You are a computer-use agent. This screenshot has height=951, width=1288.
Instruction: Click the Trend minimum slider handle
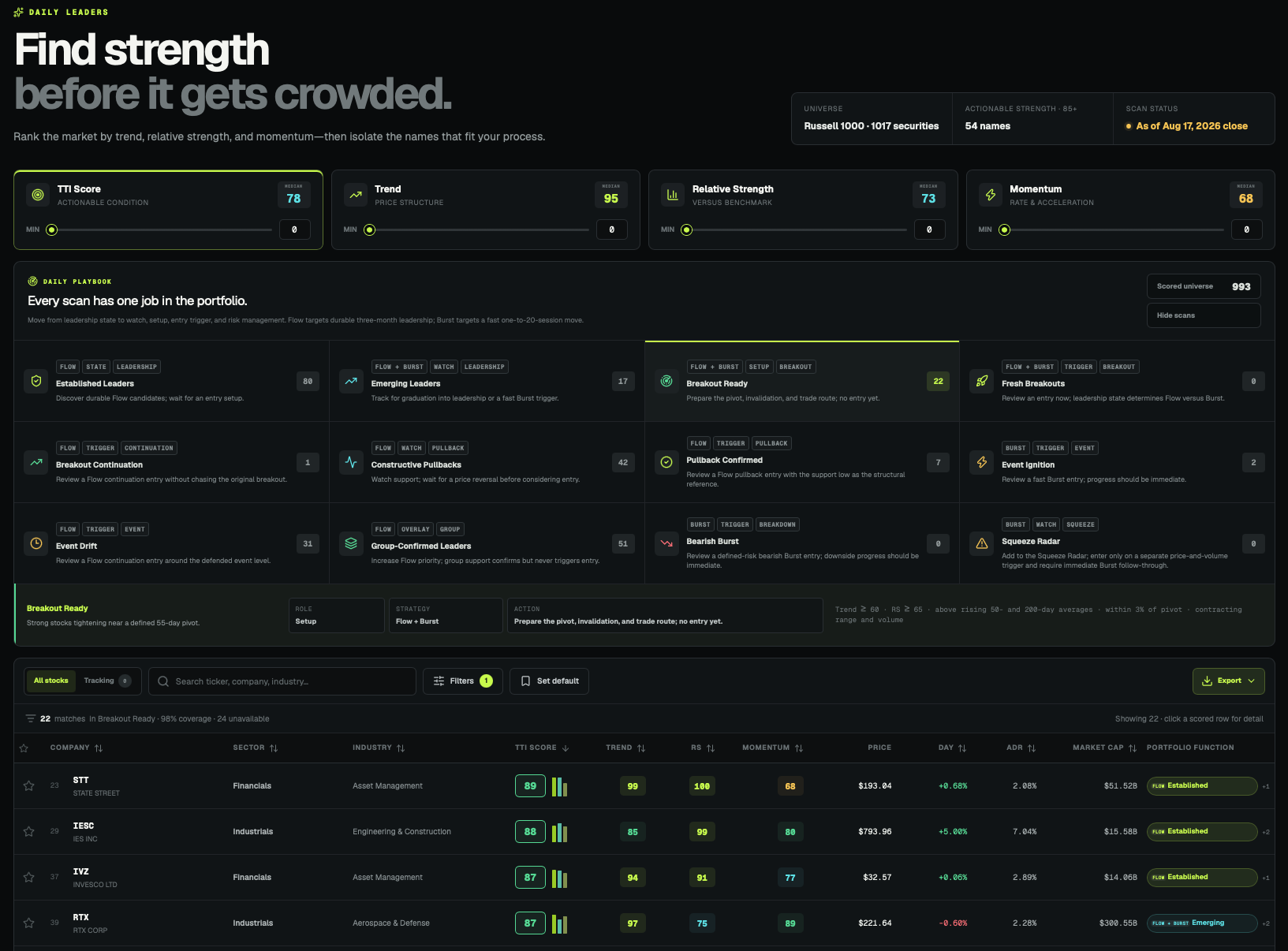[370, 230]
